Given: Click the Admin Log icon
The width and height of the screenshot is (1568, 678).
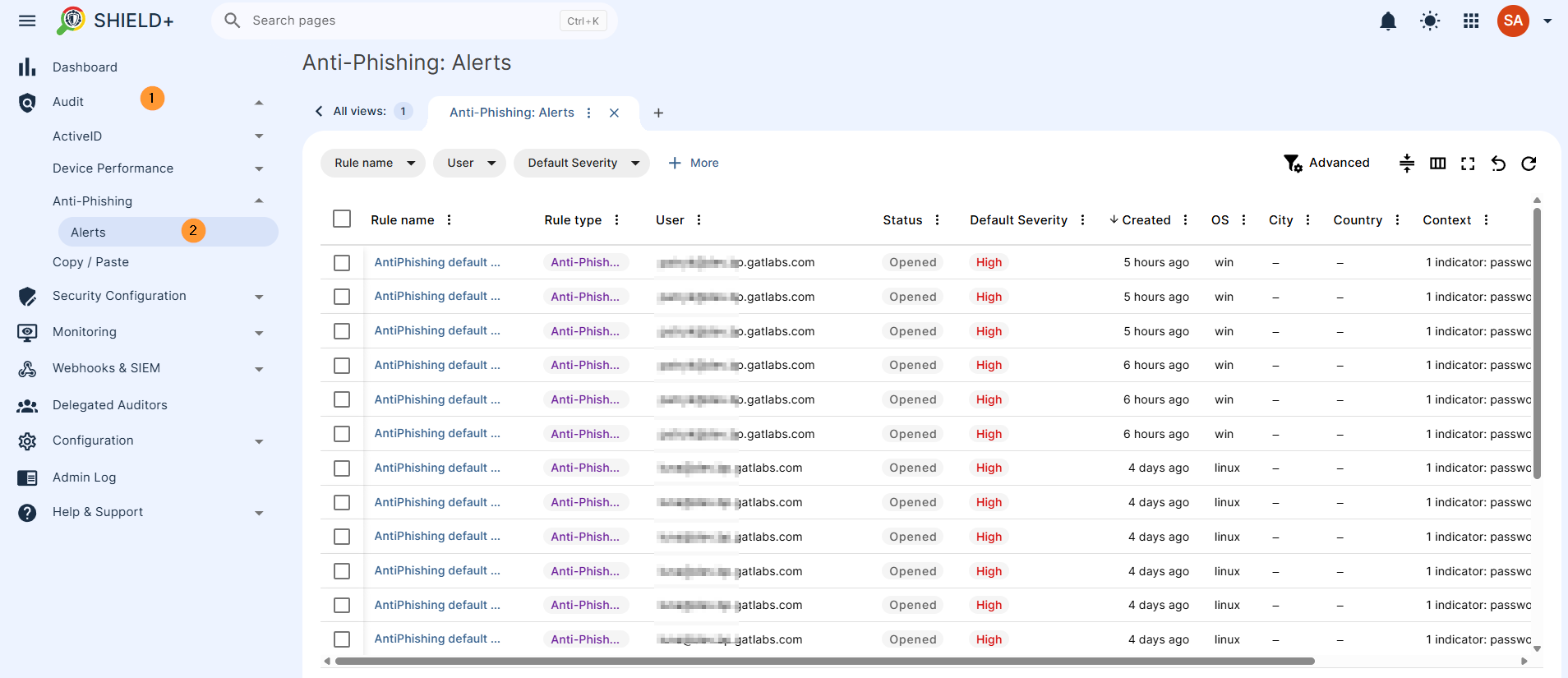Looking at the screenshot, I should 27,478.
